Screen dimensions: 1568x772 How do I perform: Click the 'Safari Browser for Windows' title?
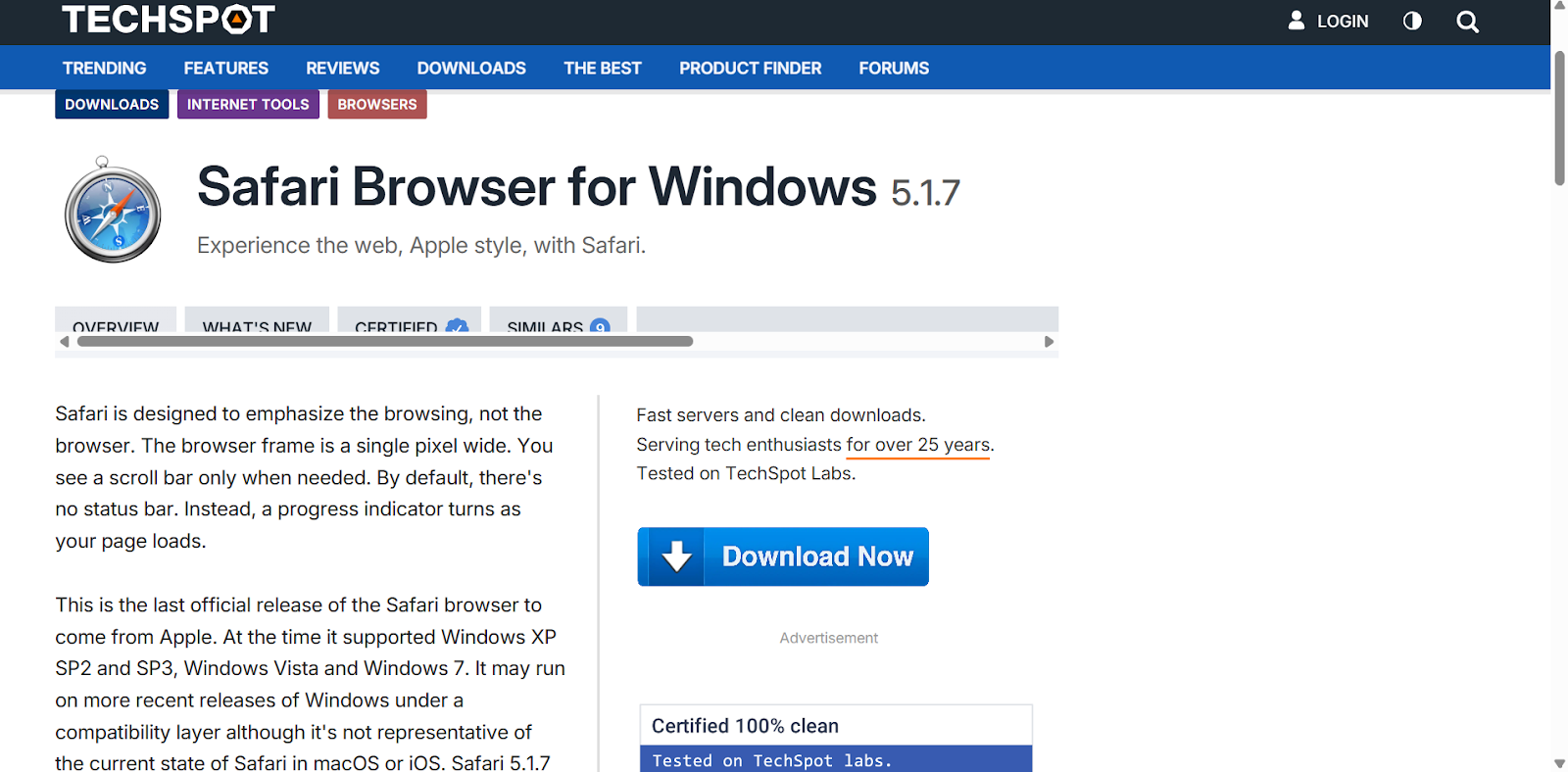pyautogui.click(x=537, y=186)
